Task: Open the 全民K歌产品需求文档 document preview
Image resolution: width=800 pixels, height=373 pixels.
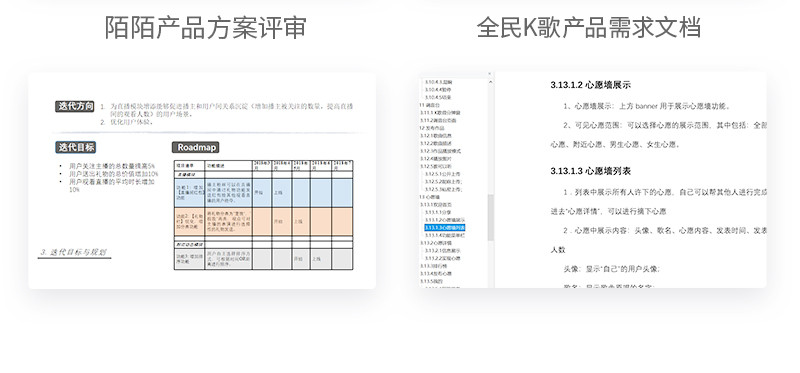Action: point(592,181)
